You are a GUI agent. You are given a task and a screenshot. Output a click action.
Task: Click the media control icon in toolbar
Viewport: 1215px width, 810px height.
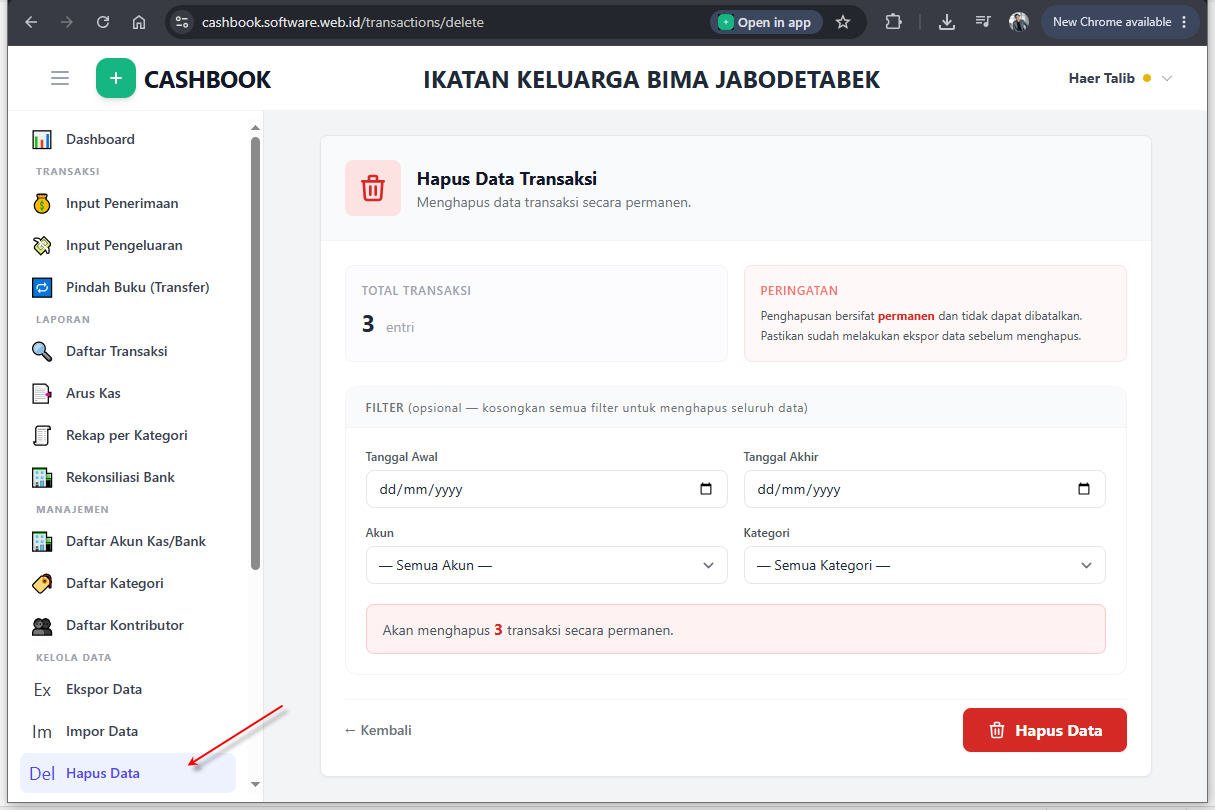click(983, 22)
